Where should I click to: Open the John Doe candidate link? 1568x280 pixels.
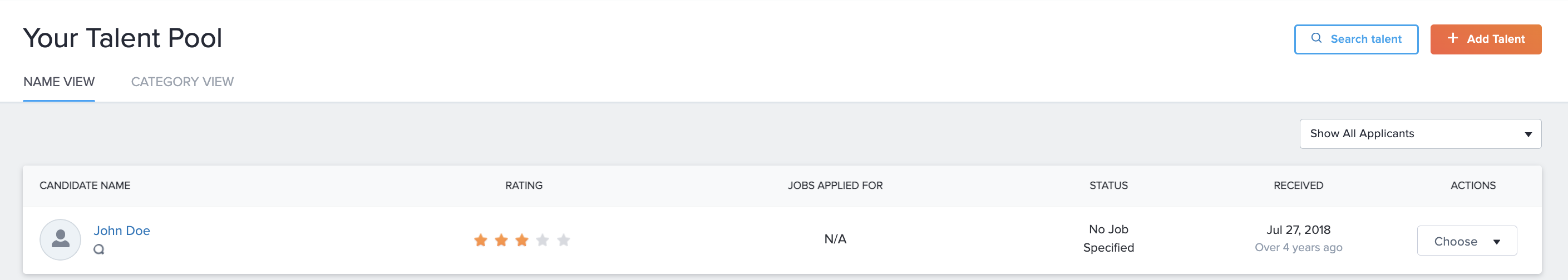pyautogui.click(x=122, y=231)
